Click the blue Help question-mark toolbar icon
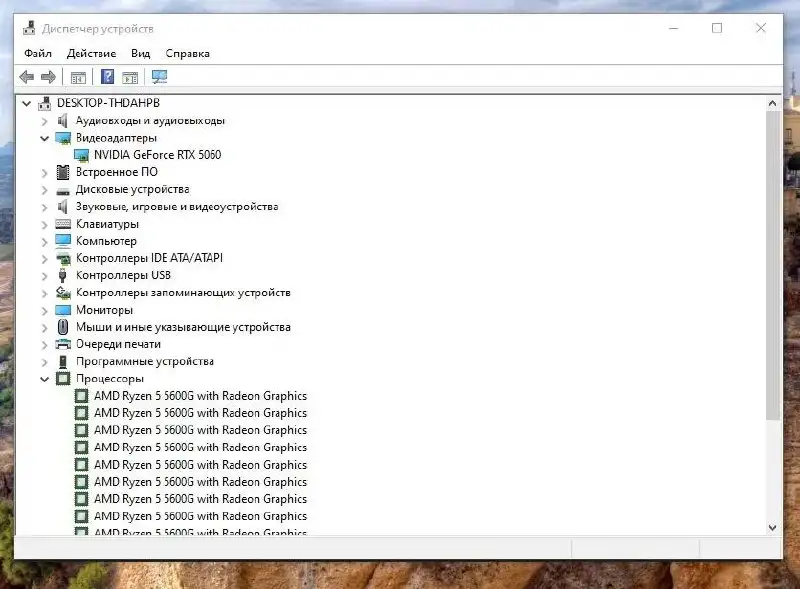 (x=108, y=77)
